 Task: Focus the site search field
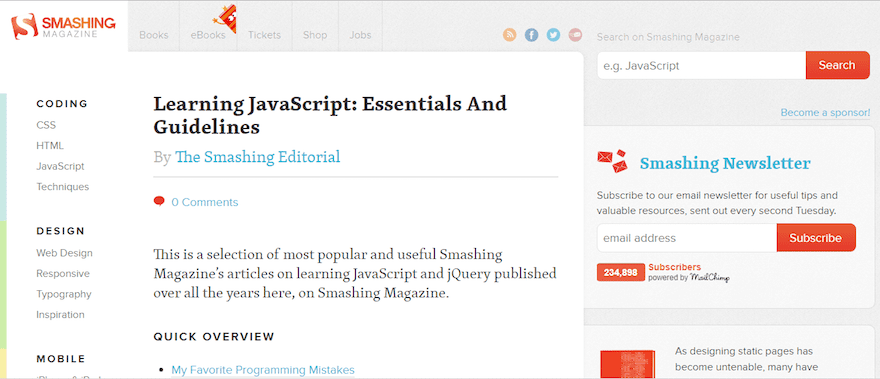(x=702, y=66)
